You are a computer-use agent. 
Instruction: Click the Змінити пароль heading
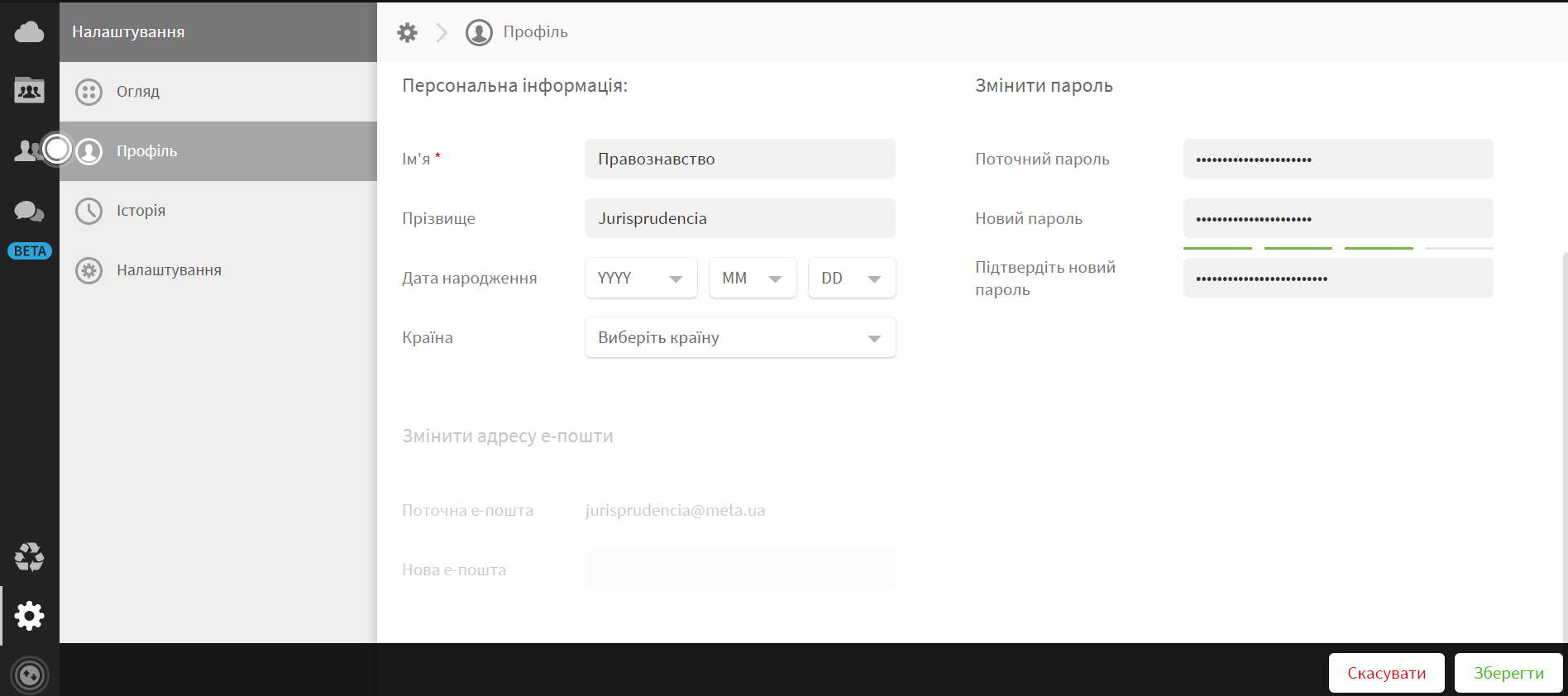(x=1044, y=85)
